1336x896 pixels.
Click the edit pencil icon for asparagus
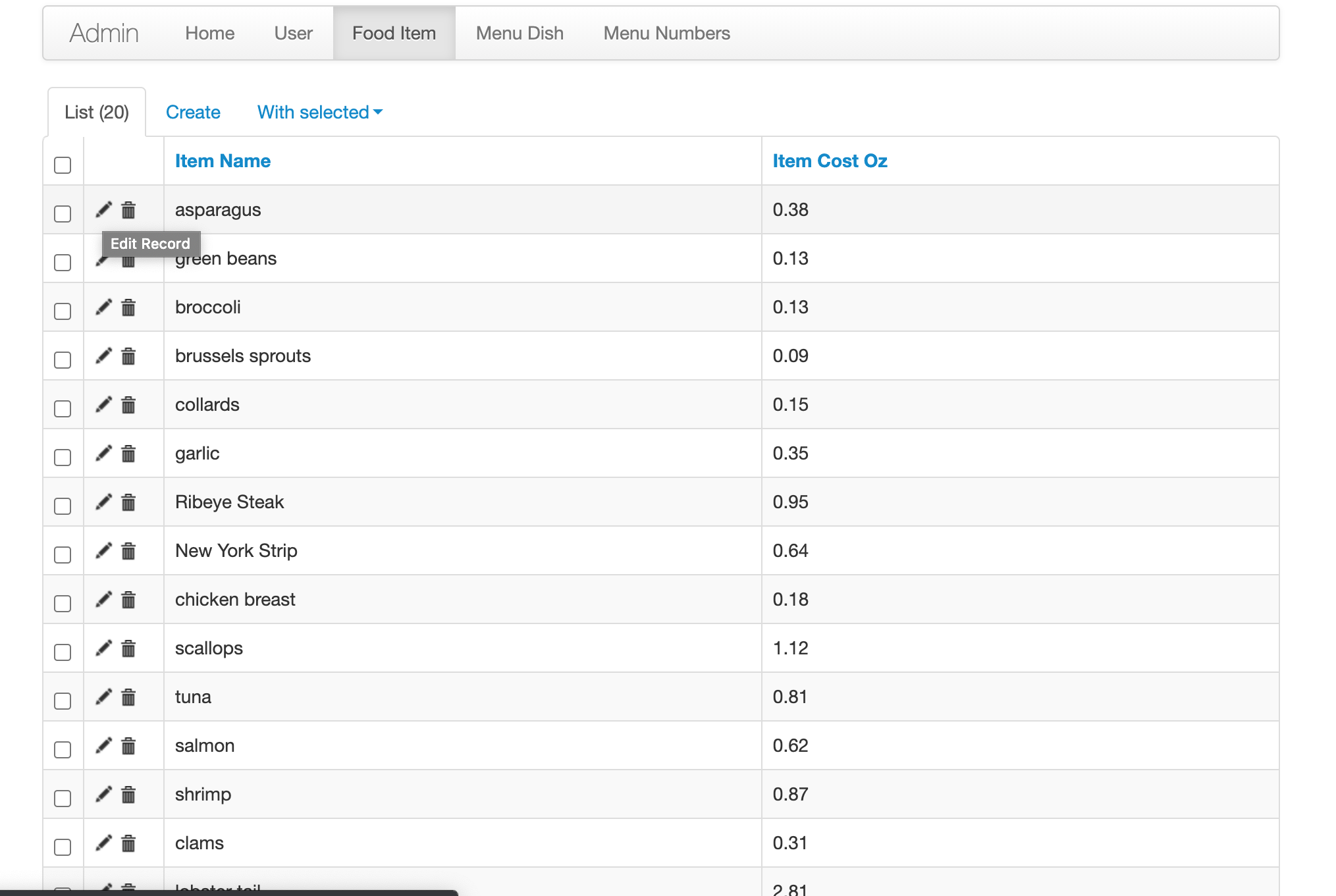(103, 209)
